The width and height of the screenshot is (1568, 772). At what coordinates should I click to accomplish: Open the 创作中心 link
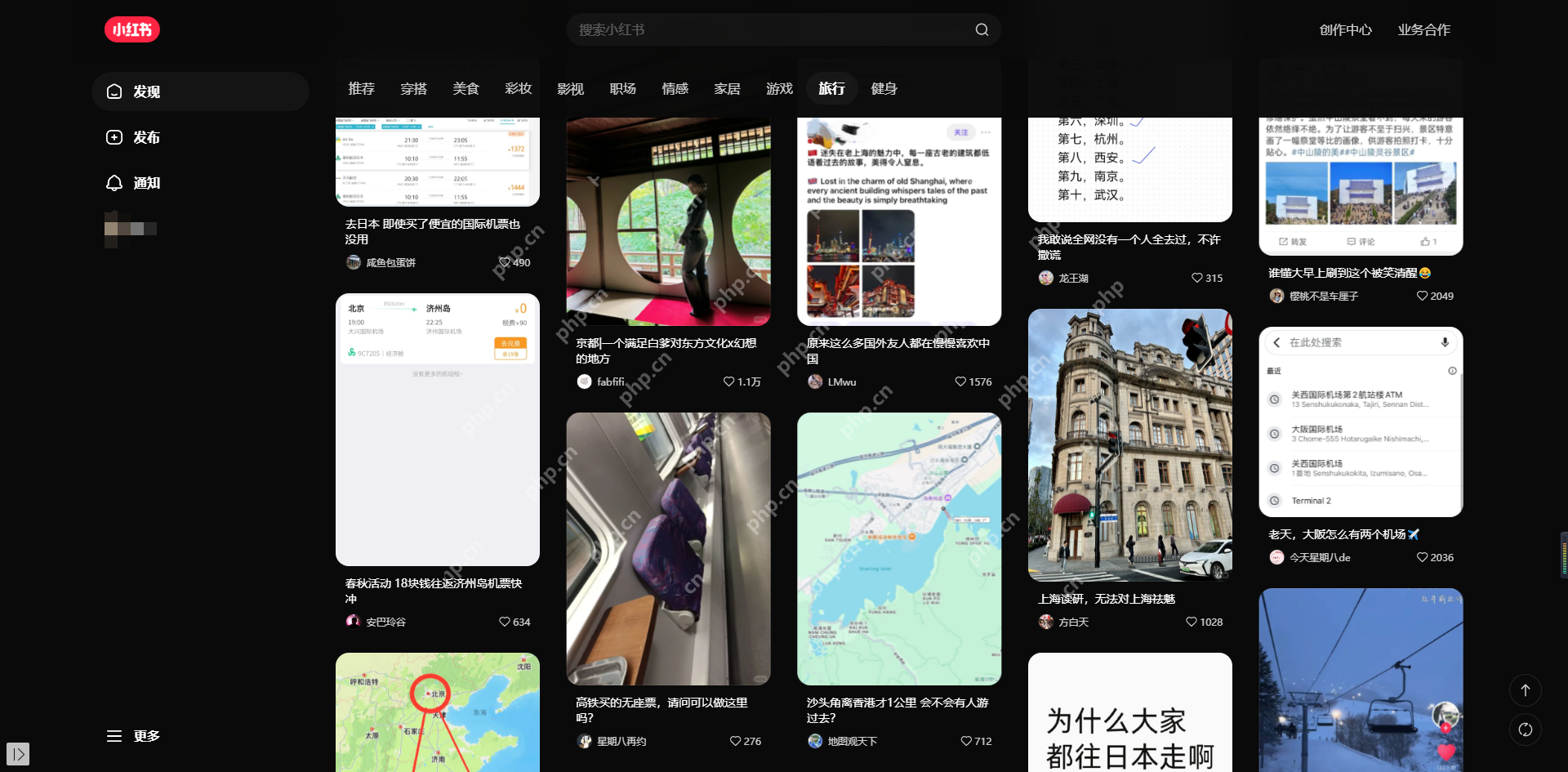pyautogui.click(x=1345, y=29)
